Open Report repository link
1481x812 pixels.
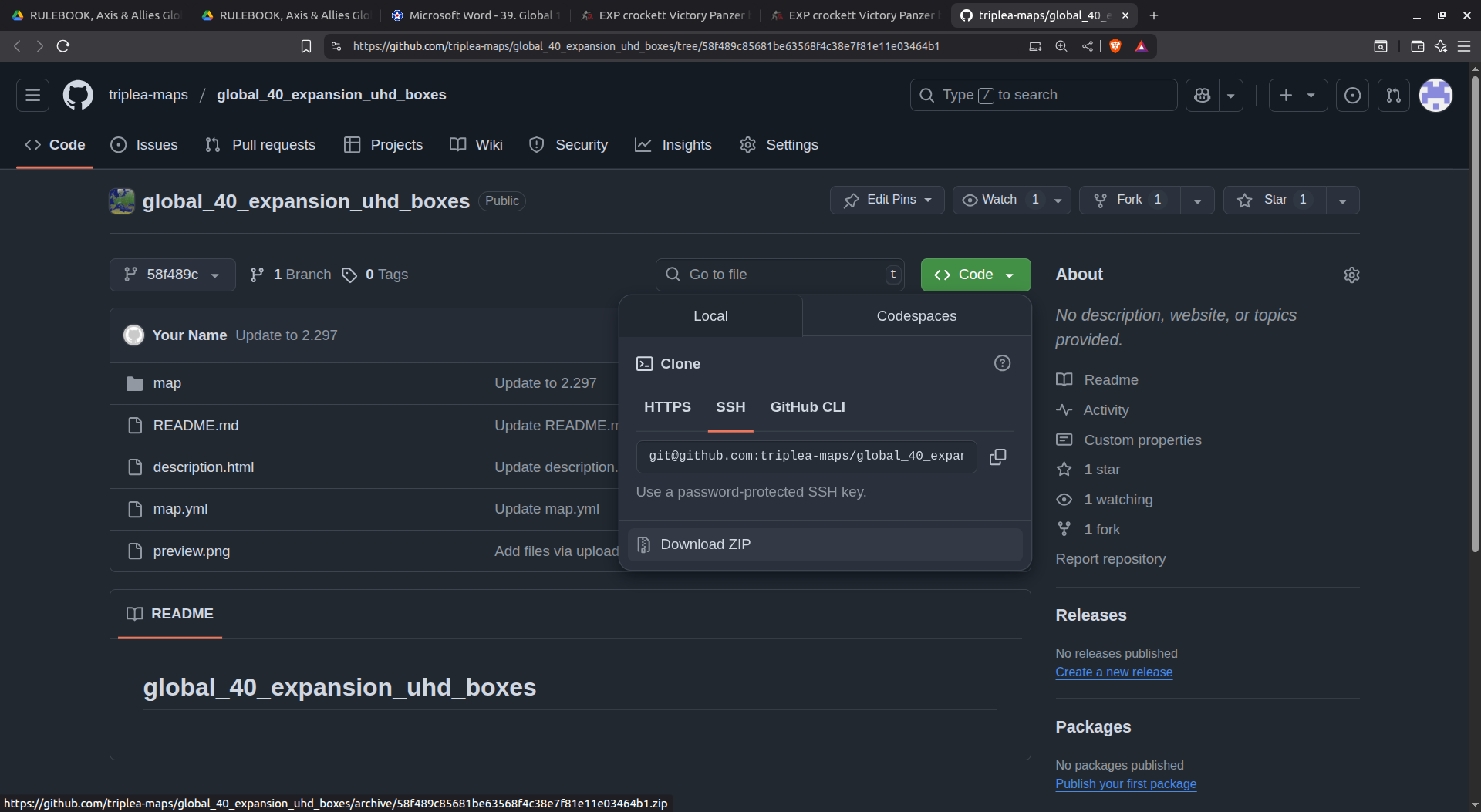coord(1110,559)
